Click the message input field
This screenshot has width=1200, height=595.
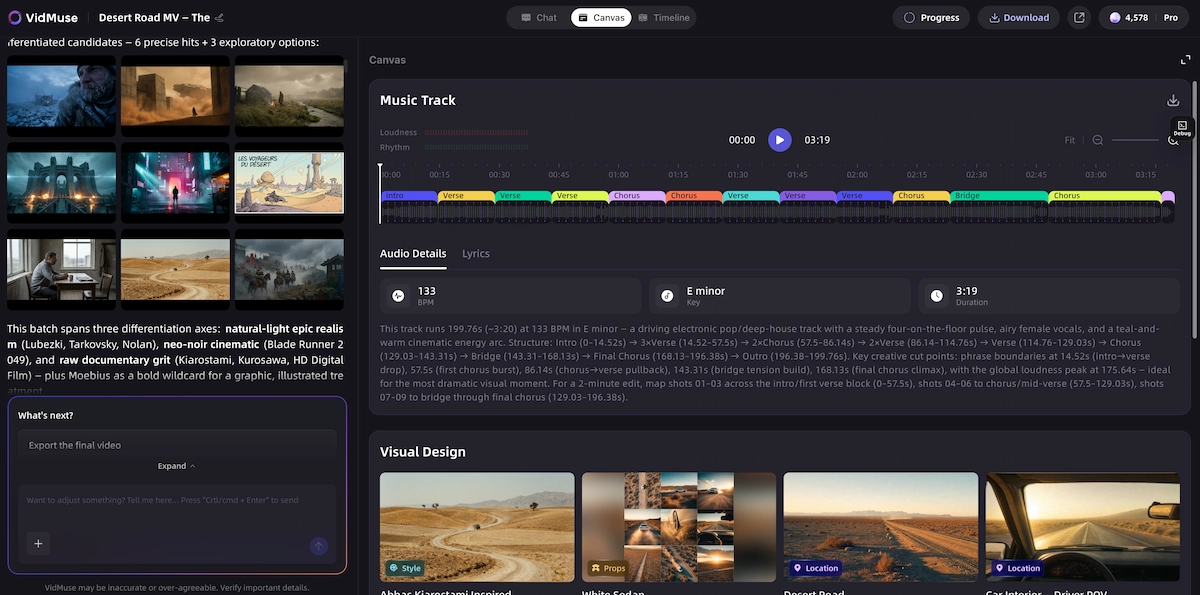coord(177,501)
